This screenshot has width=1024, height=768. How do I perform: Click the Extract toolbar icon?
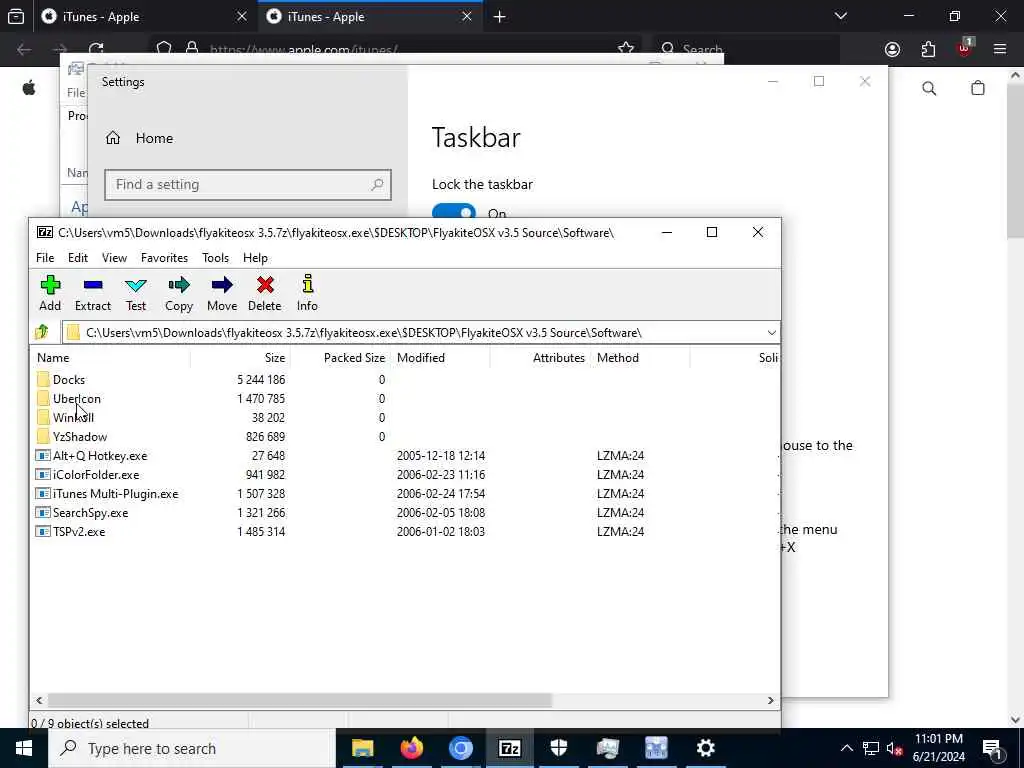93,293
